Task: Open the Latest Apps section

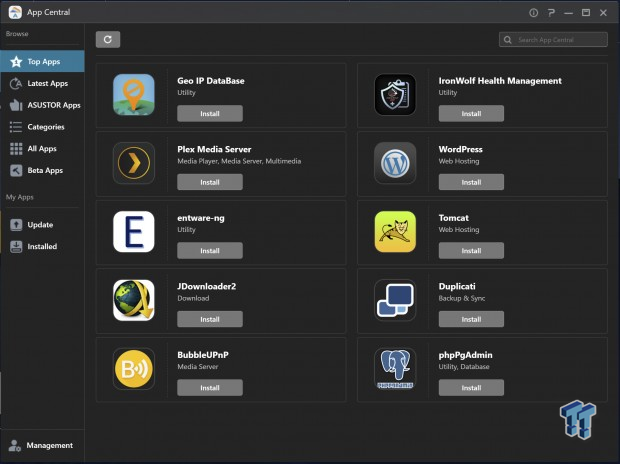Action: click(x=47, y=83)
